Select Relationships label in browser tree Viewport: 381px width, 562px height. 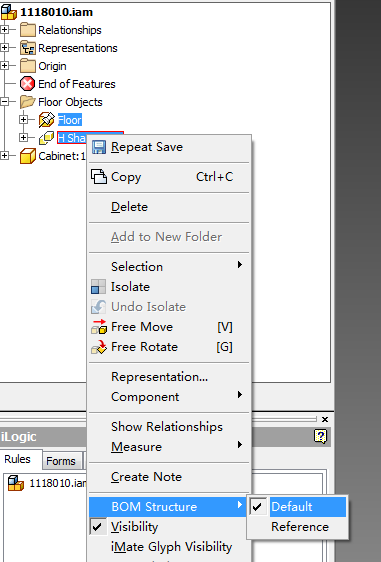70,30
